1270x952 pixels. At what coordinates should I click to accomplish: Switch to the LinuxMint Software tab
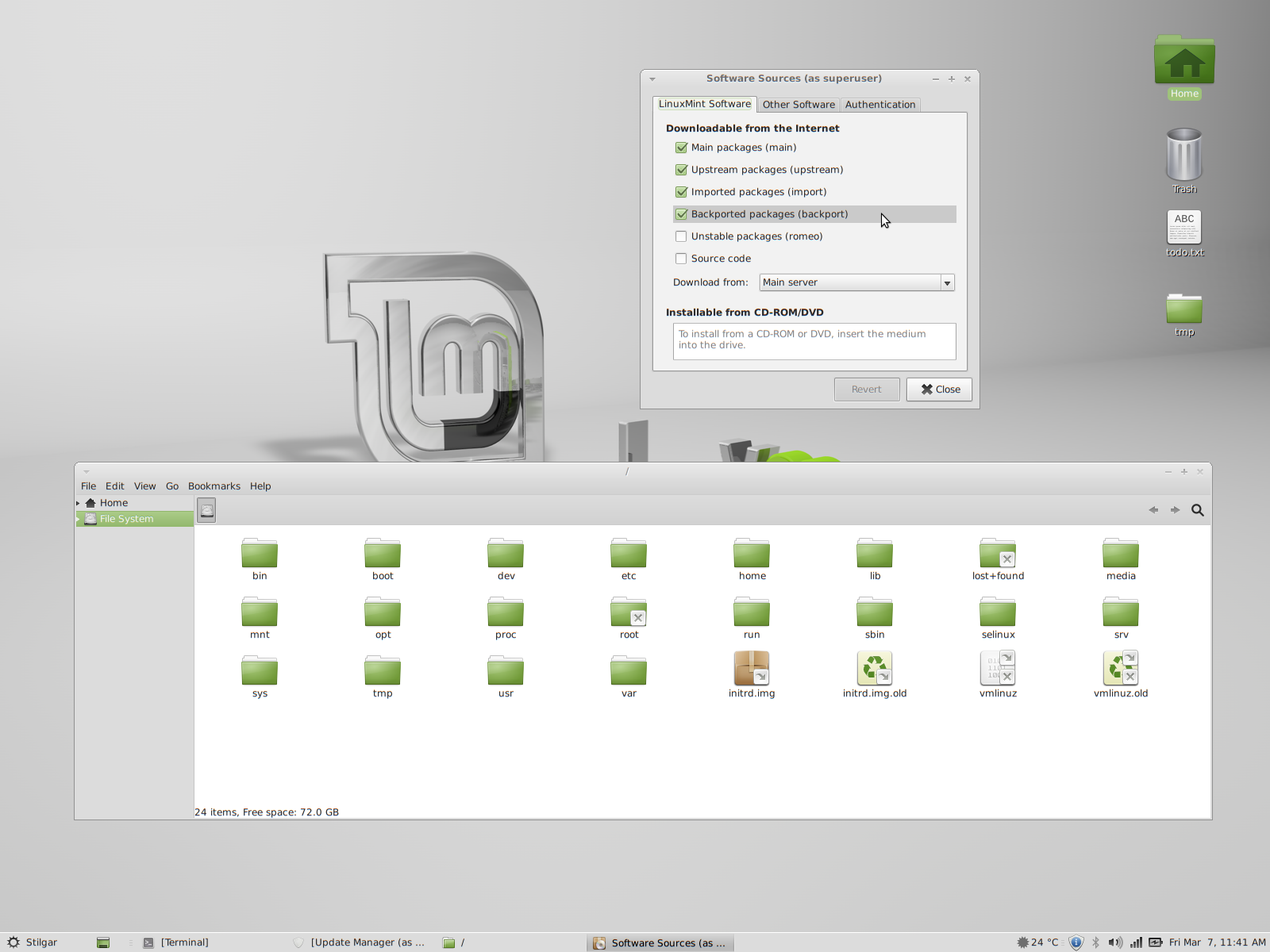coord(705,104)
